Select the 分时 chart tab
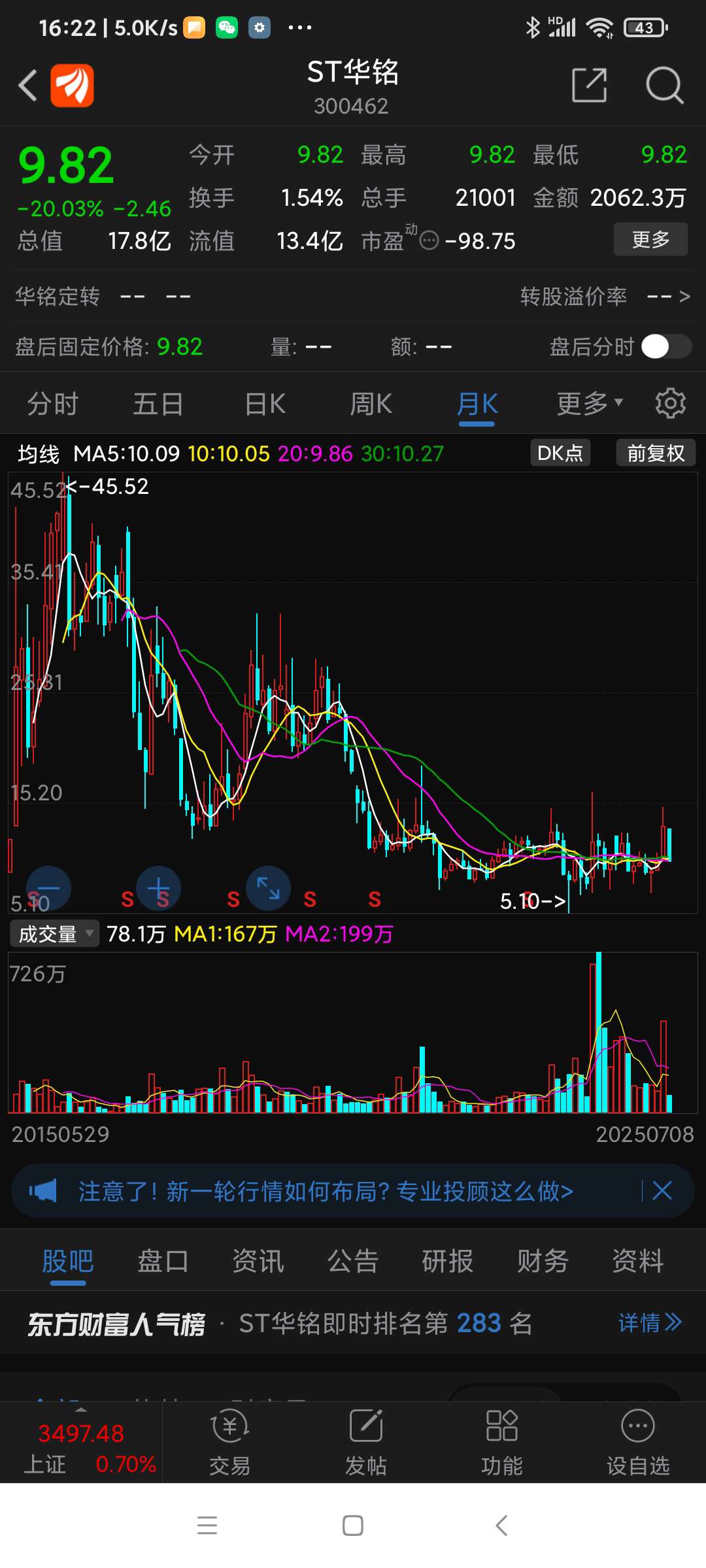706x1568 pixels. click(52, 404)
